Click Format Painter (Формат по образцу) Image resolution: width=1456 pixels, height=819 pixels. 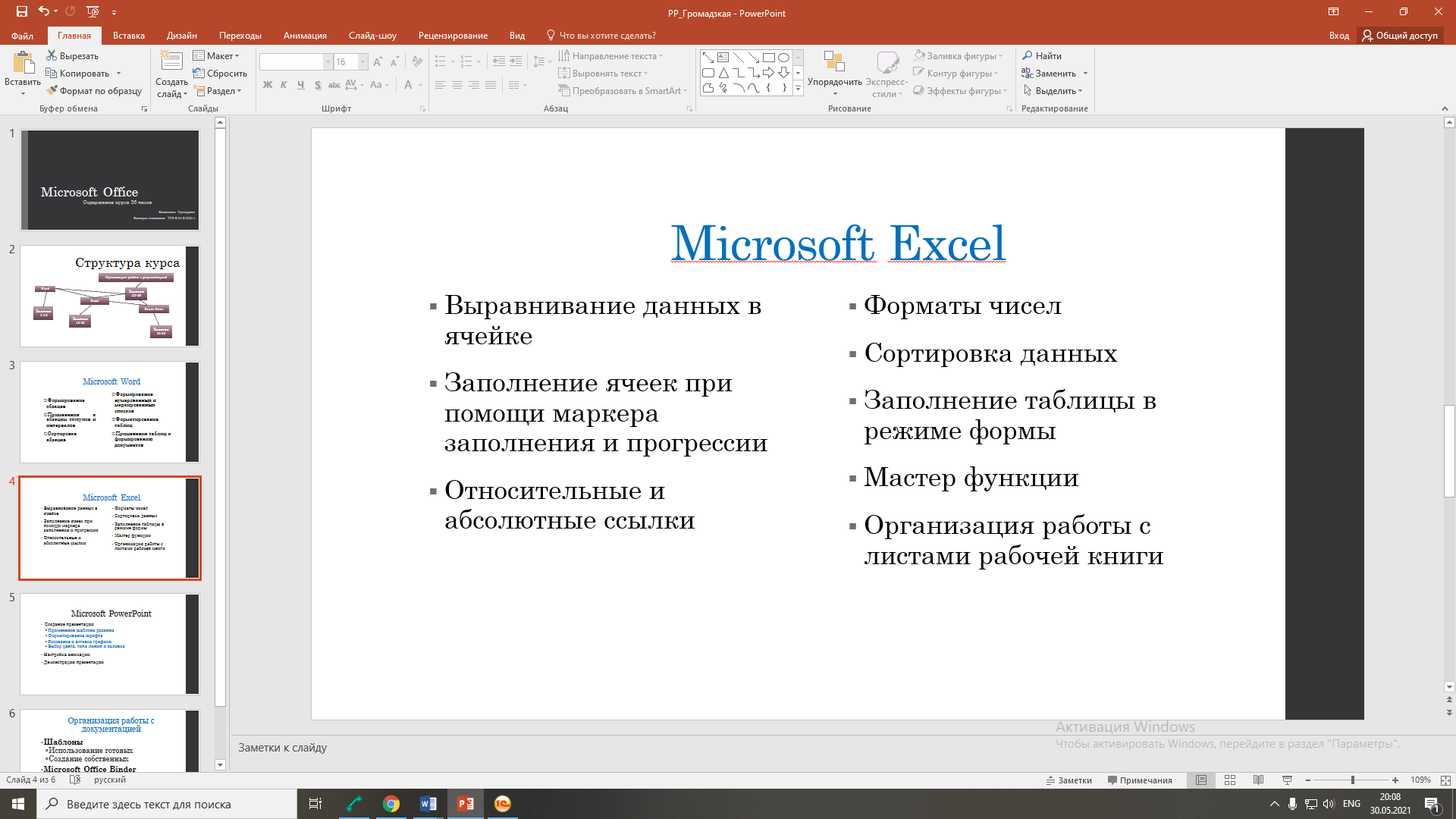(93, 90)
